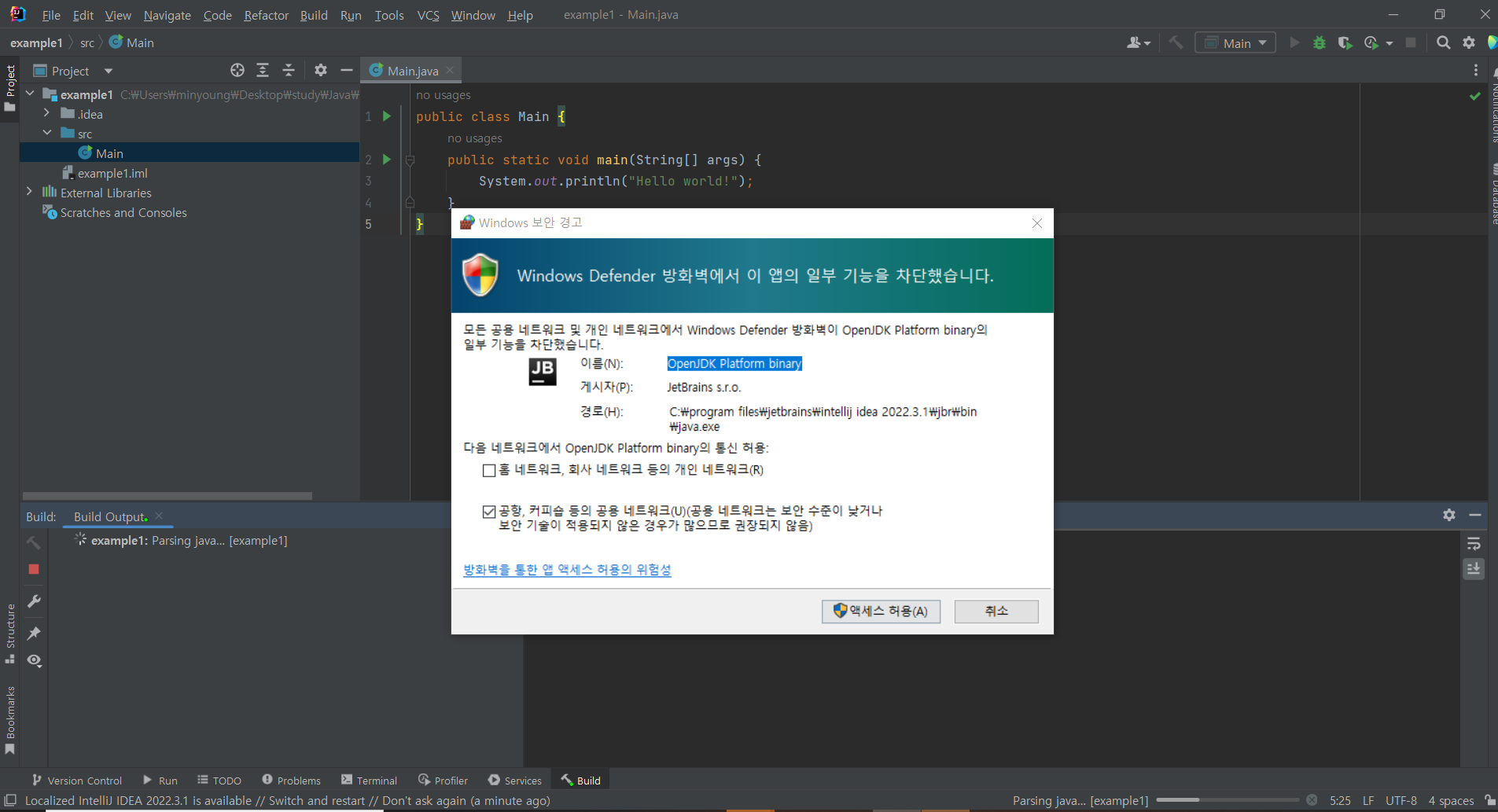Run with Coverage shield icon
1498x812 pixels.
click(1345, 42)
